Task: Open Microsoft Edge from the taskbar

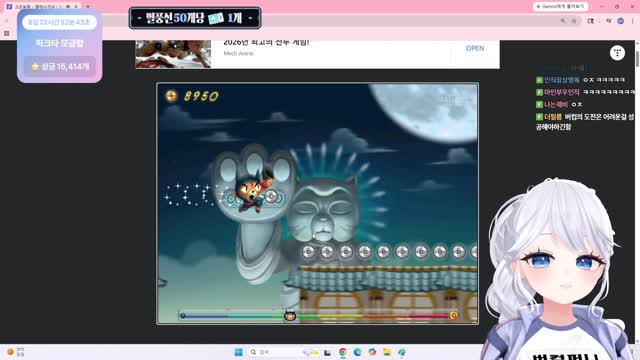Action: (358, 352)
